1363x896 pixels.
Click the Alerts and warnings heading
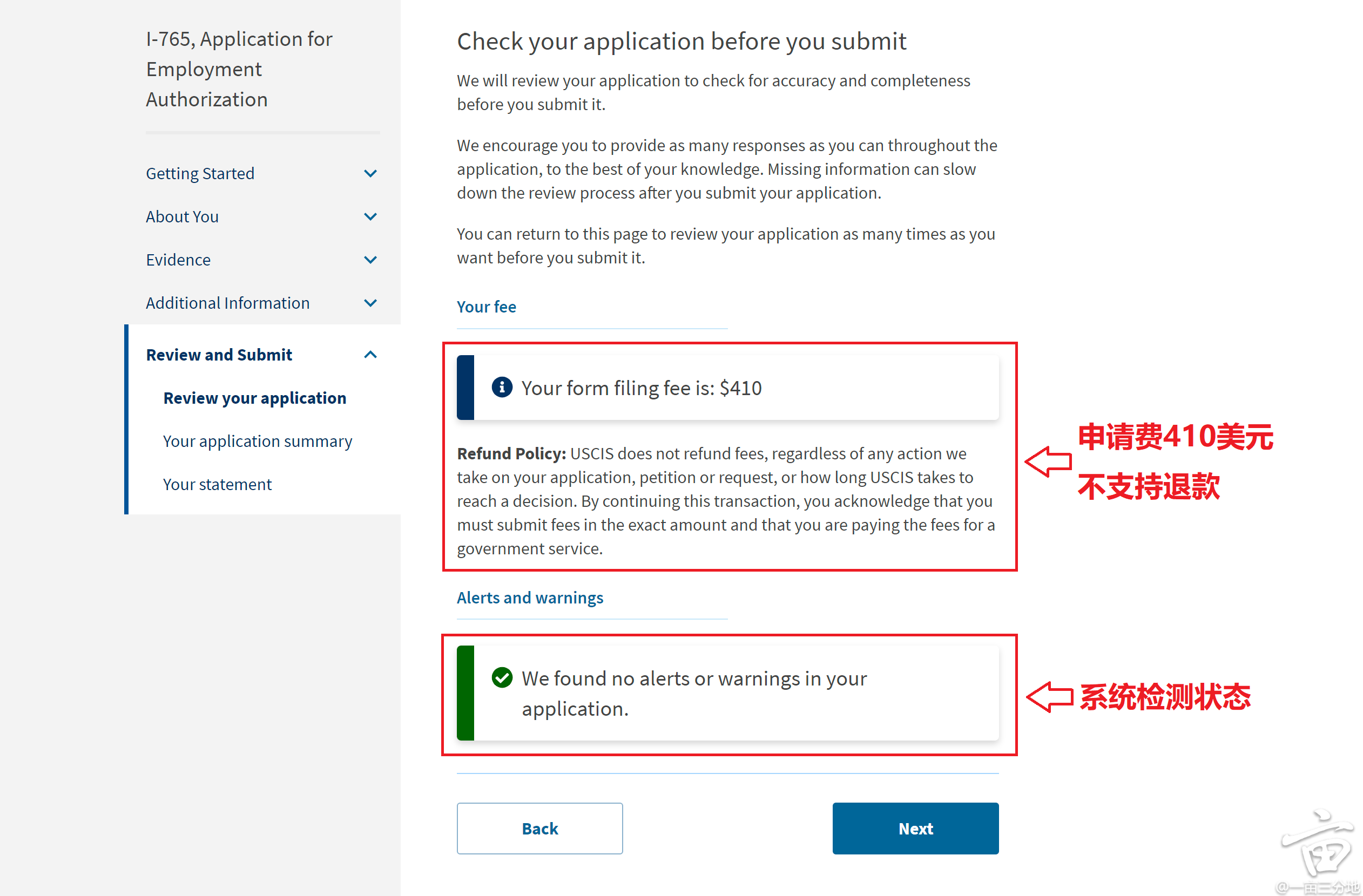pyautogui.click(x=530, y=598)
